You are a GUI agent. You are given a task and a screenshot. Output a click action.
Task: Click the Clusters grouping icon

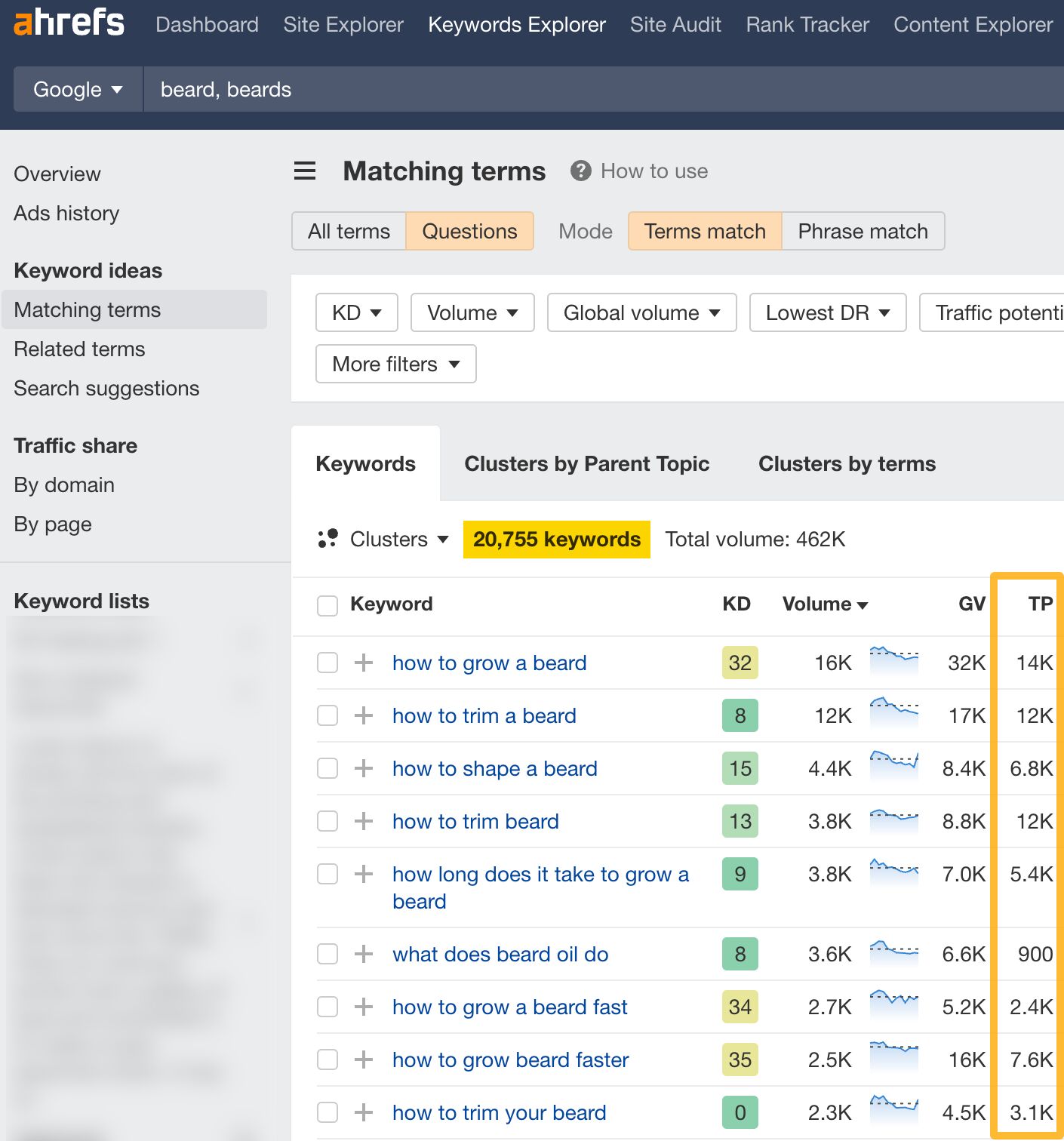click(x=328, y=539)
